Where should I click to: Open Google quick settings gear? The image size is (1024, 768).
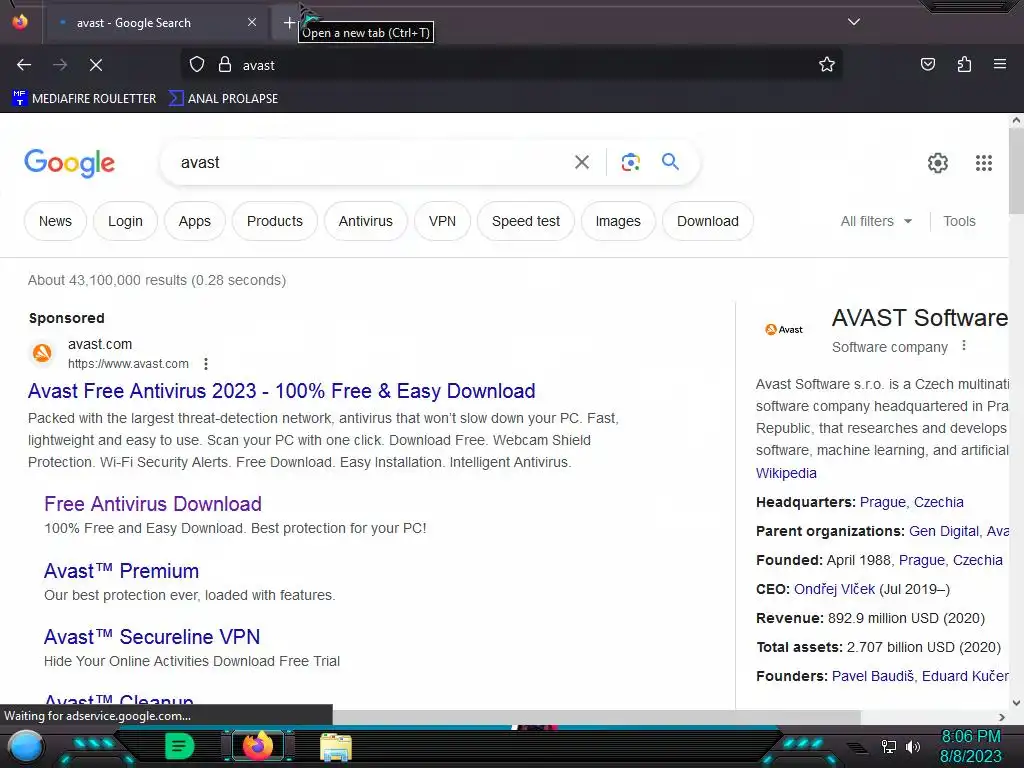tap(938, 163)
